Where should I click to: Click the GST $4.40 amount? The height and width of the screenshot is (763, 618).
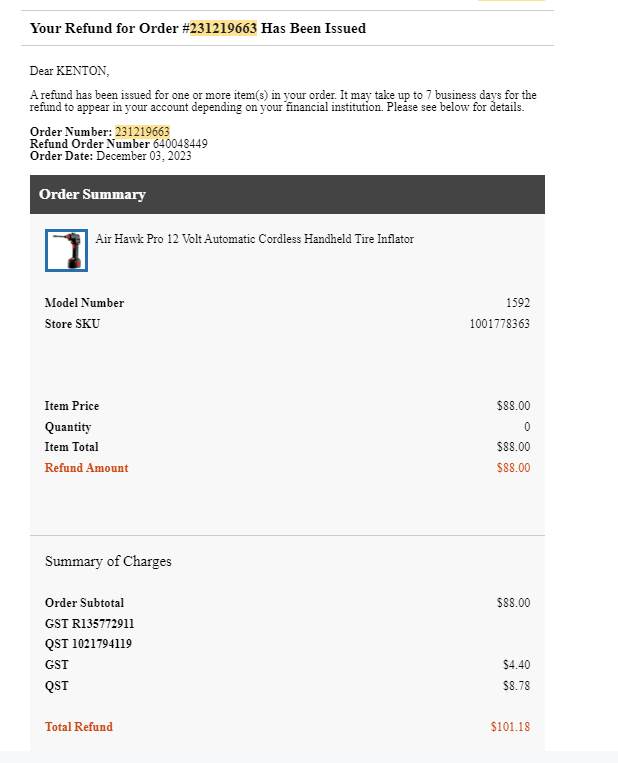pos(516,665)
